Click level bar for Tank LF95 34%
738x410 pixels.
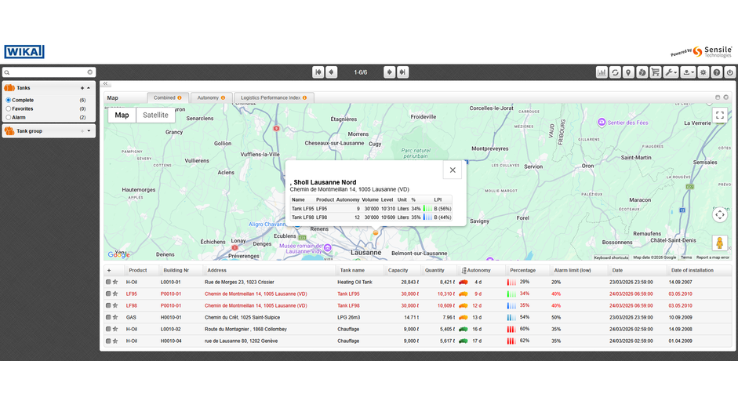point(511,294)
